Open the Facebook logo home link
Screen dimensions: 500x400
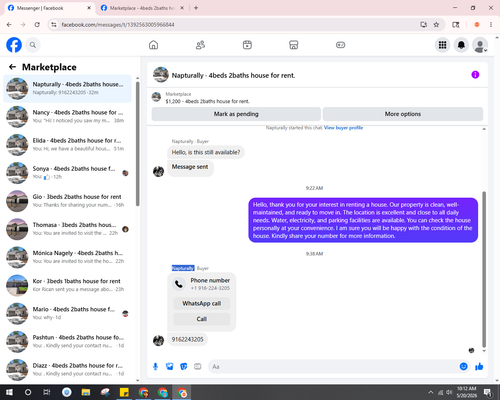pos(14,45)
